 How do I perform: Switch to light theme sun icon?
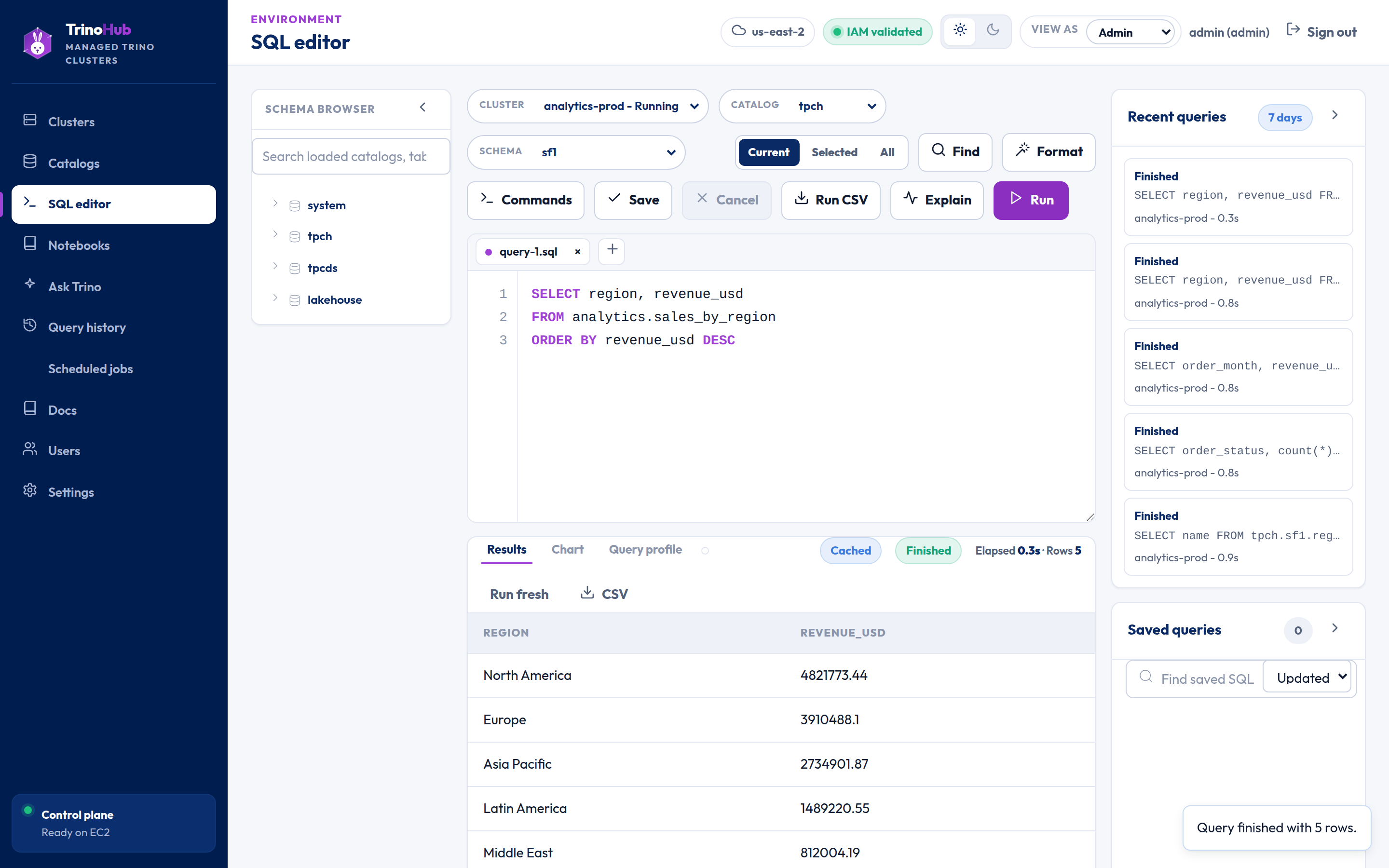pos(960,30)
